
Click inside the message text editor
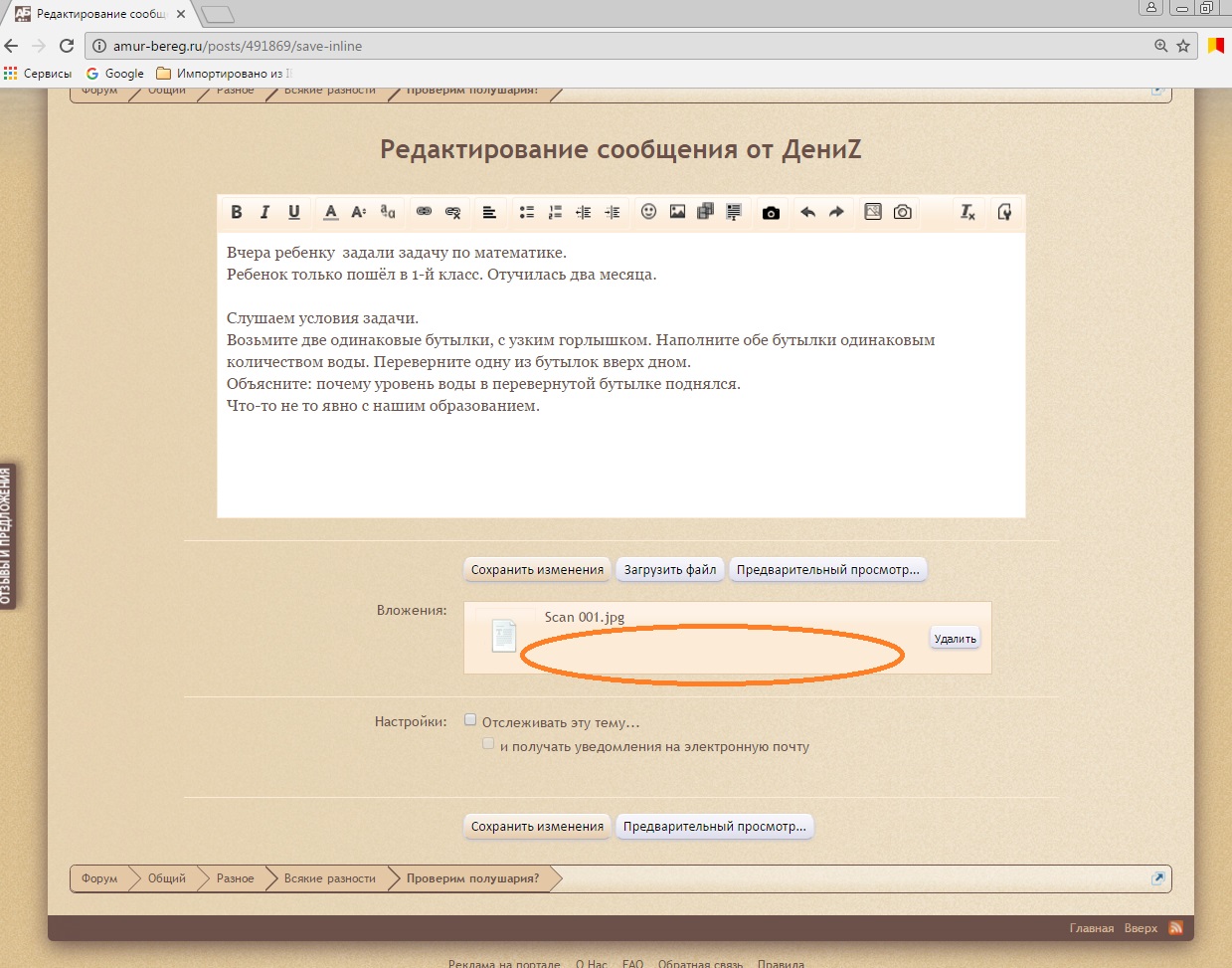click(621, 375)
